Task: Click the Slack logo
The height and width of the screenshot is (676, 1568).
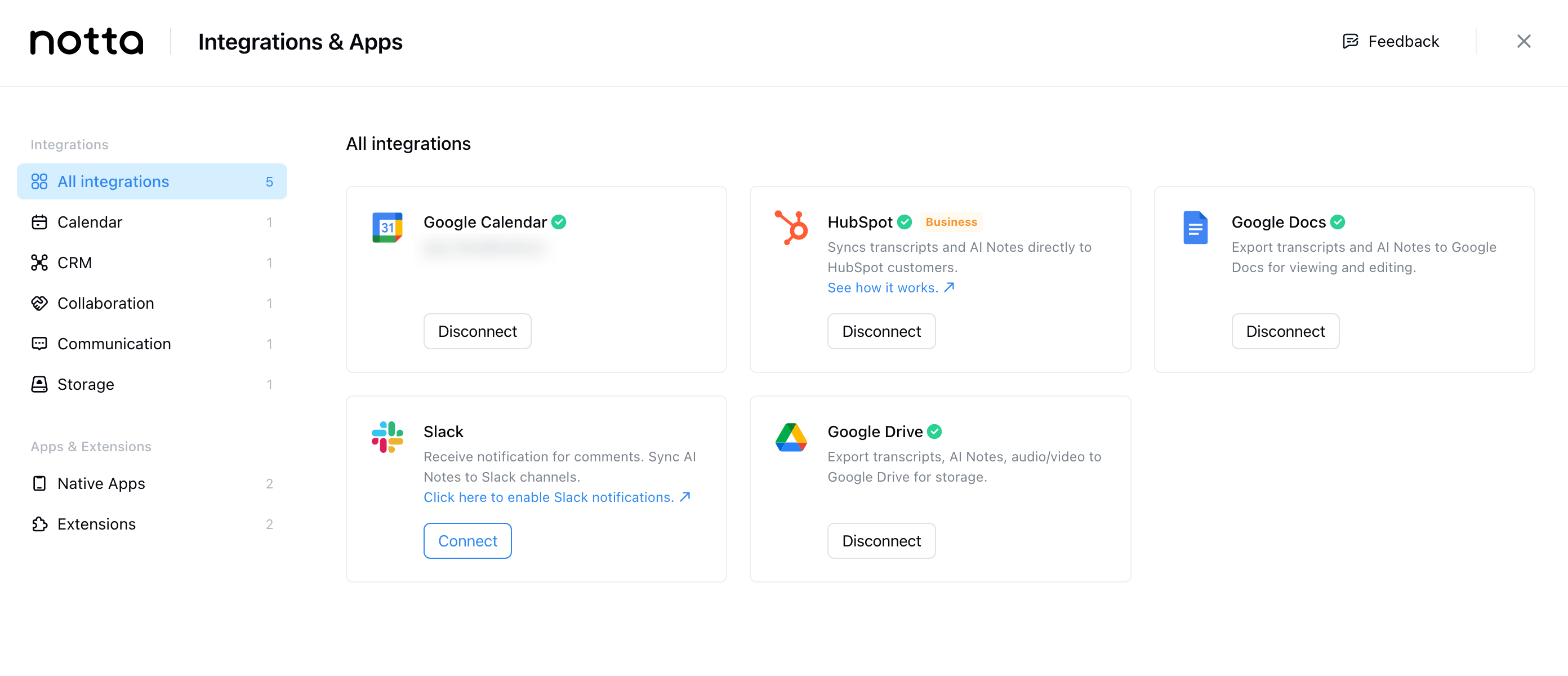Action: coord(387,437)
